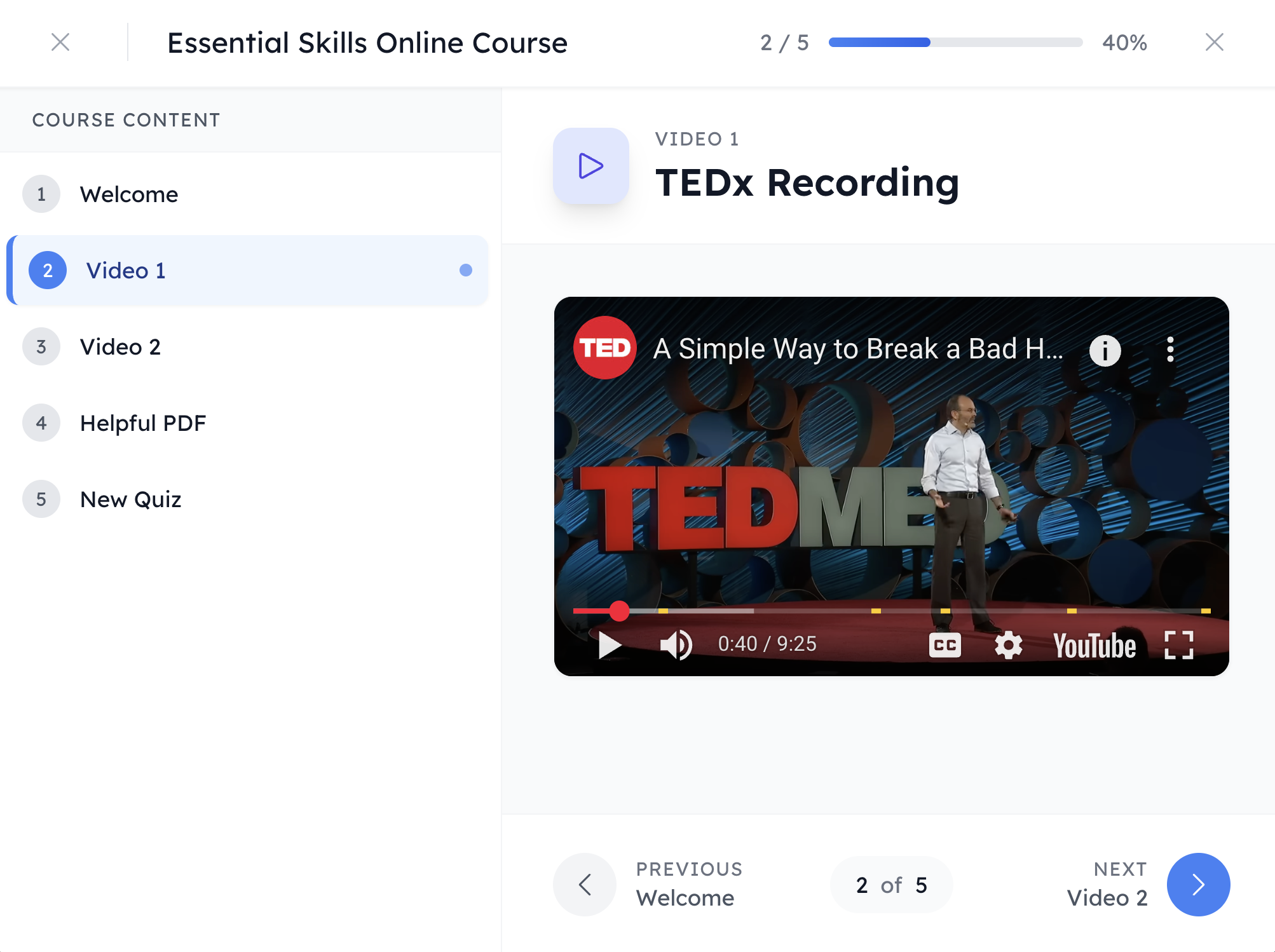Click the video title 'A Simple Way to Break a Bad H...'
The image size is (1275, 952).
point(858,349)
